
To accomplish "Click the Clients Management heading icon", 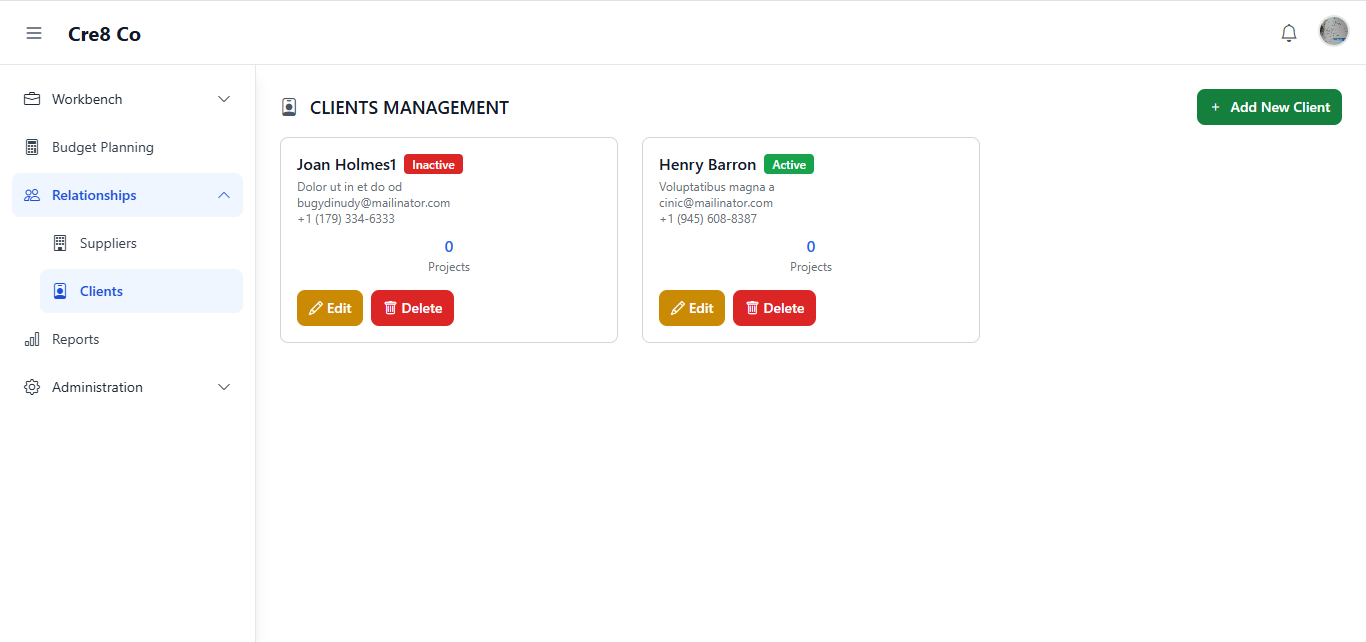I will [290, 107].
